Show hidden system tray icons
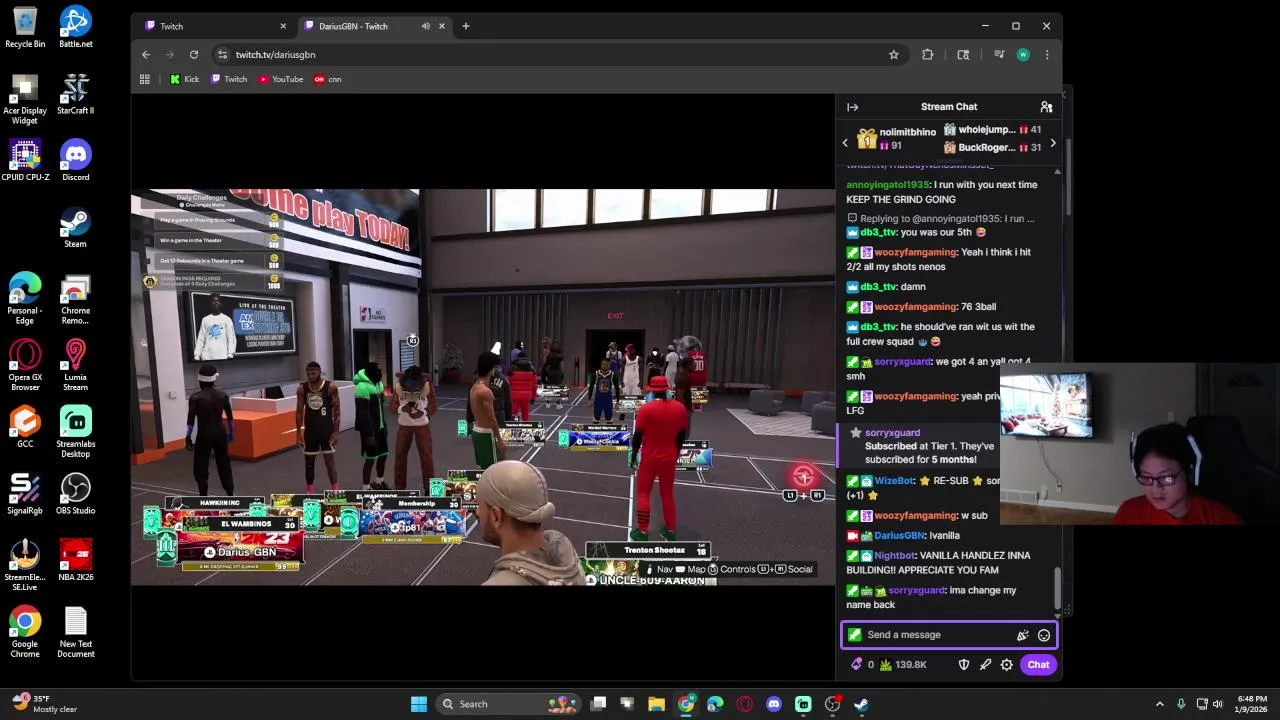The width and height of the screenshot is (1280, 720). pos(1160,704)
